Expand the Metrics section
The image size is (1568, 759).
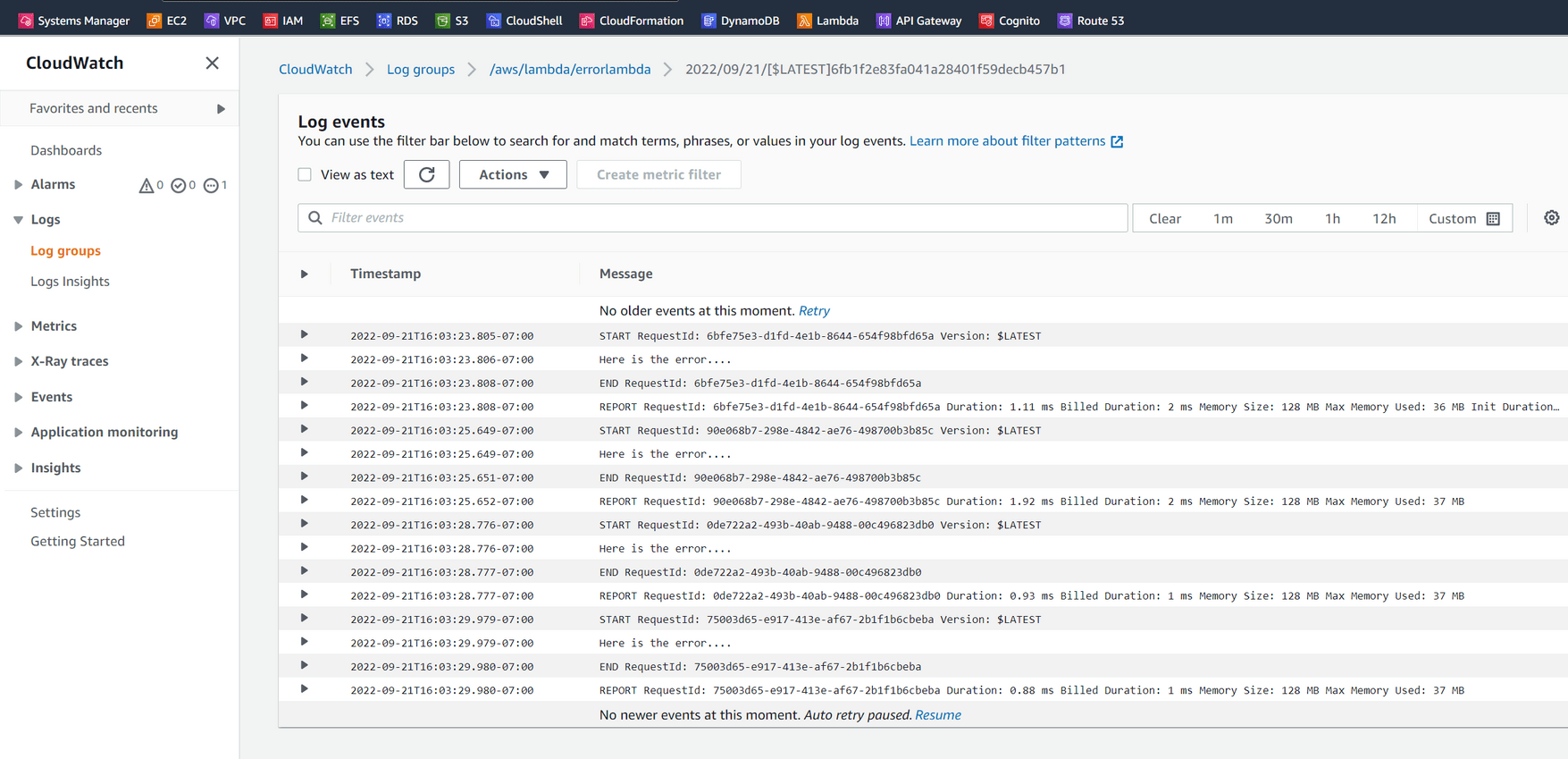pos(18,326)
